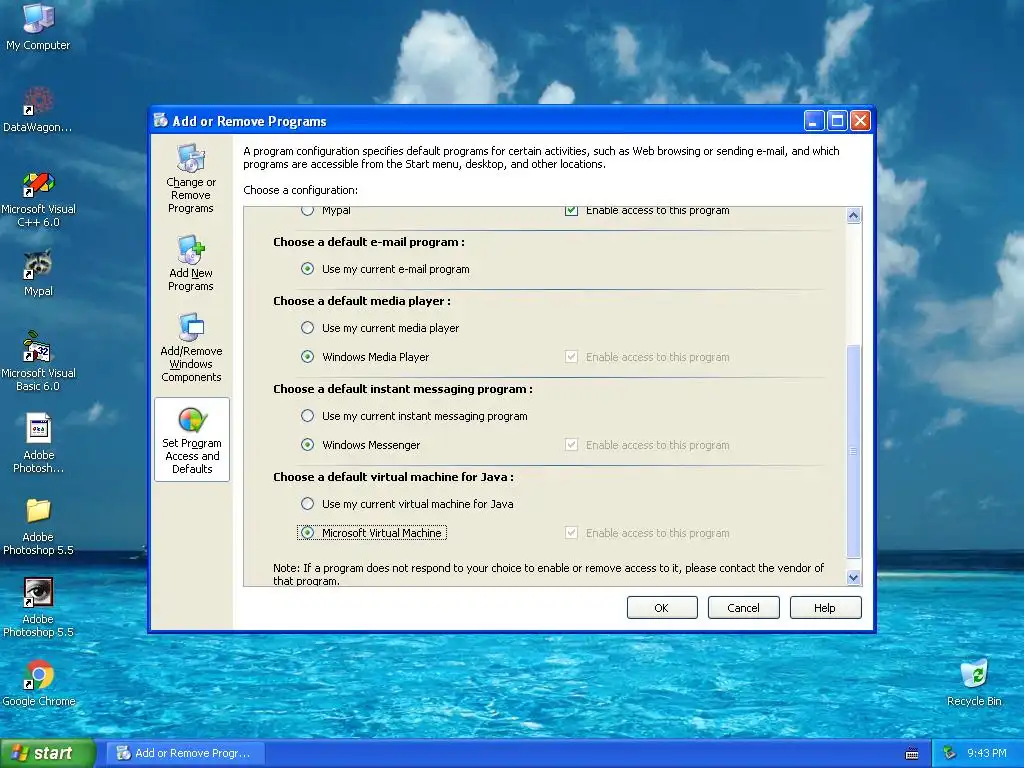Click the taskbar clock showing 9:43 PM
1024x768 pixels.
[x=986, y=753]
